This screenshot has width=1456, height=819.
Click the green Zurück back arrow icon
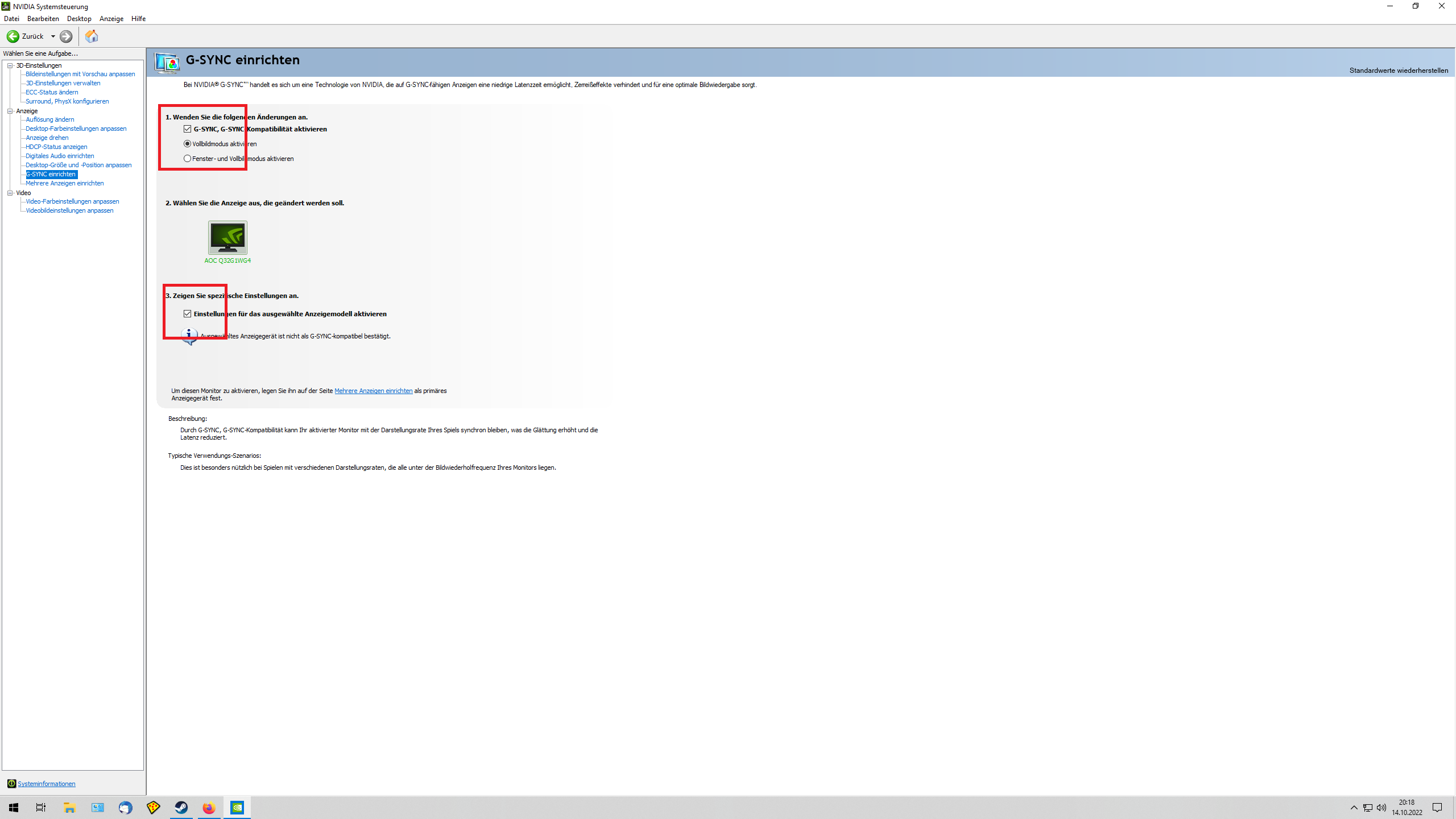coord(13,36)
